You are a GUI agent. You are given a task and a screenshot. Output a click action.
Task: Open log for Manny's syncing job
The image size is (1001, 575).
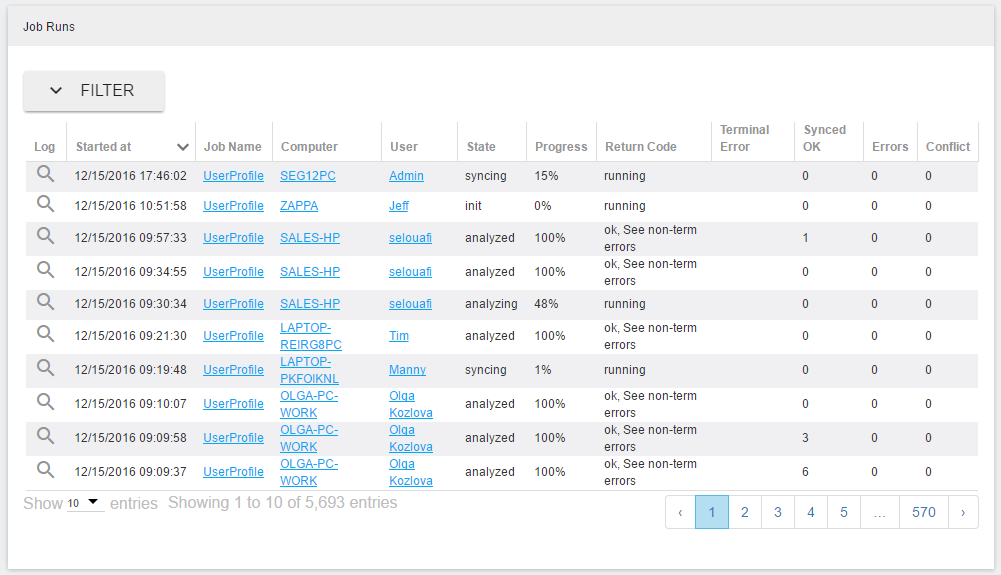point(45,368)
